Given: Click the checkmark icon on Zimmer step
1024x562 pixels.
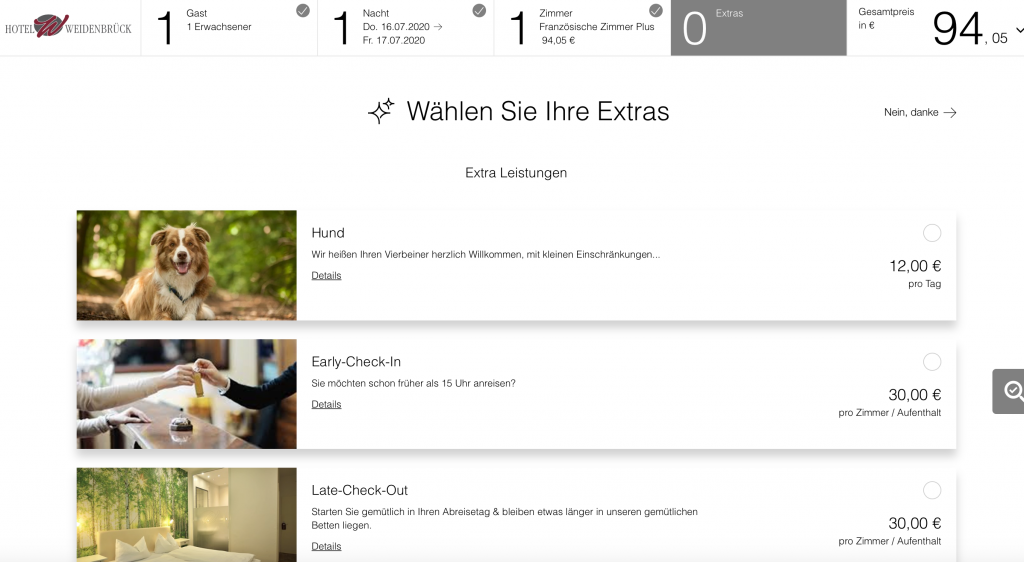Looking at the screenshot, I should (656, 10).
